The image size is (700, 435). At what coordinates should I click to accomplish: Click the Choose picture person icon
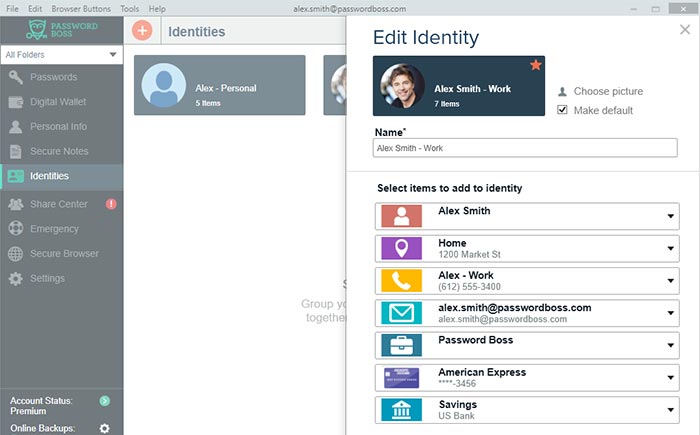click(x=562, y=92)
